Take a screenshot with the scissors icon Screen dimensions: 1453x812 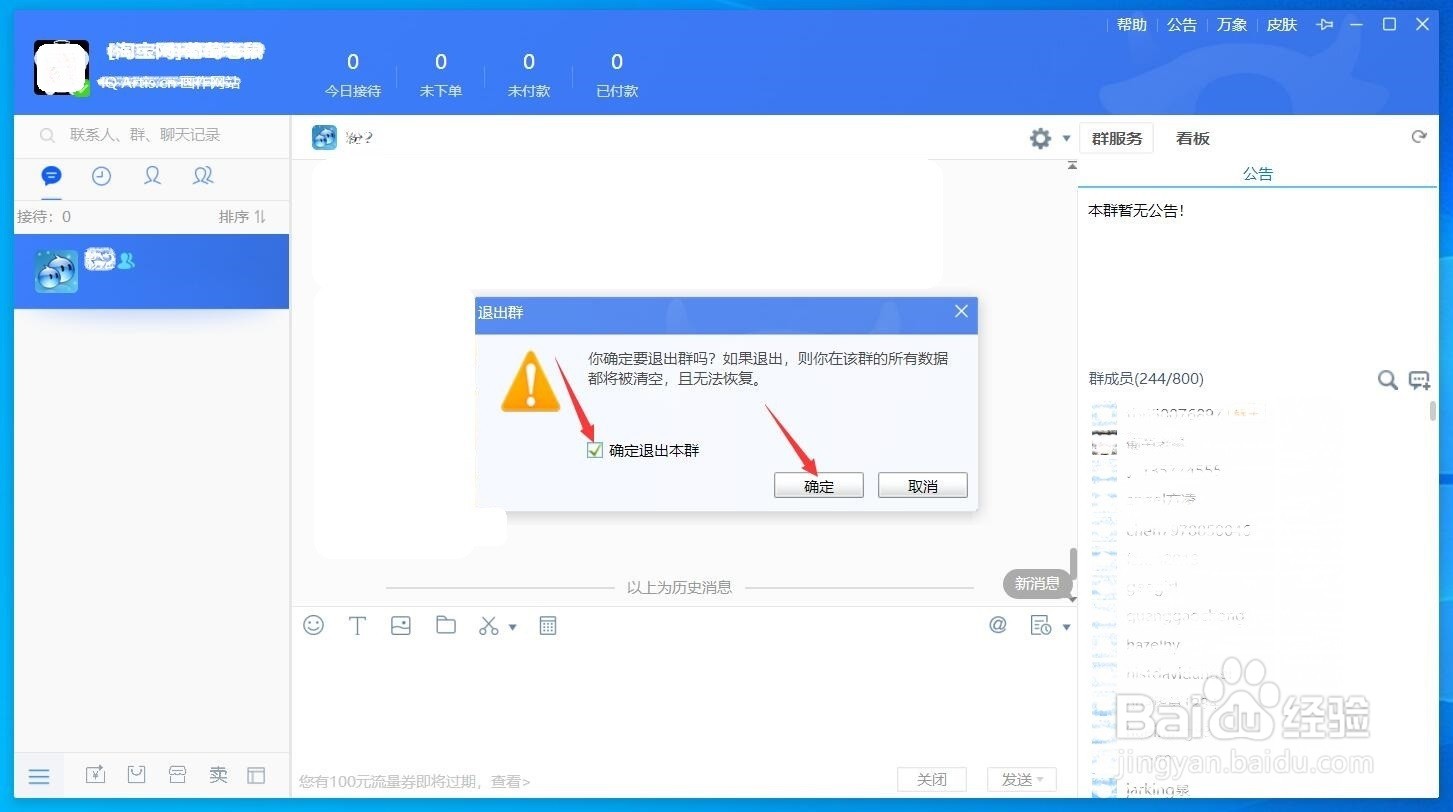pyautogui.click(x=488, y=626)
